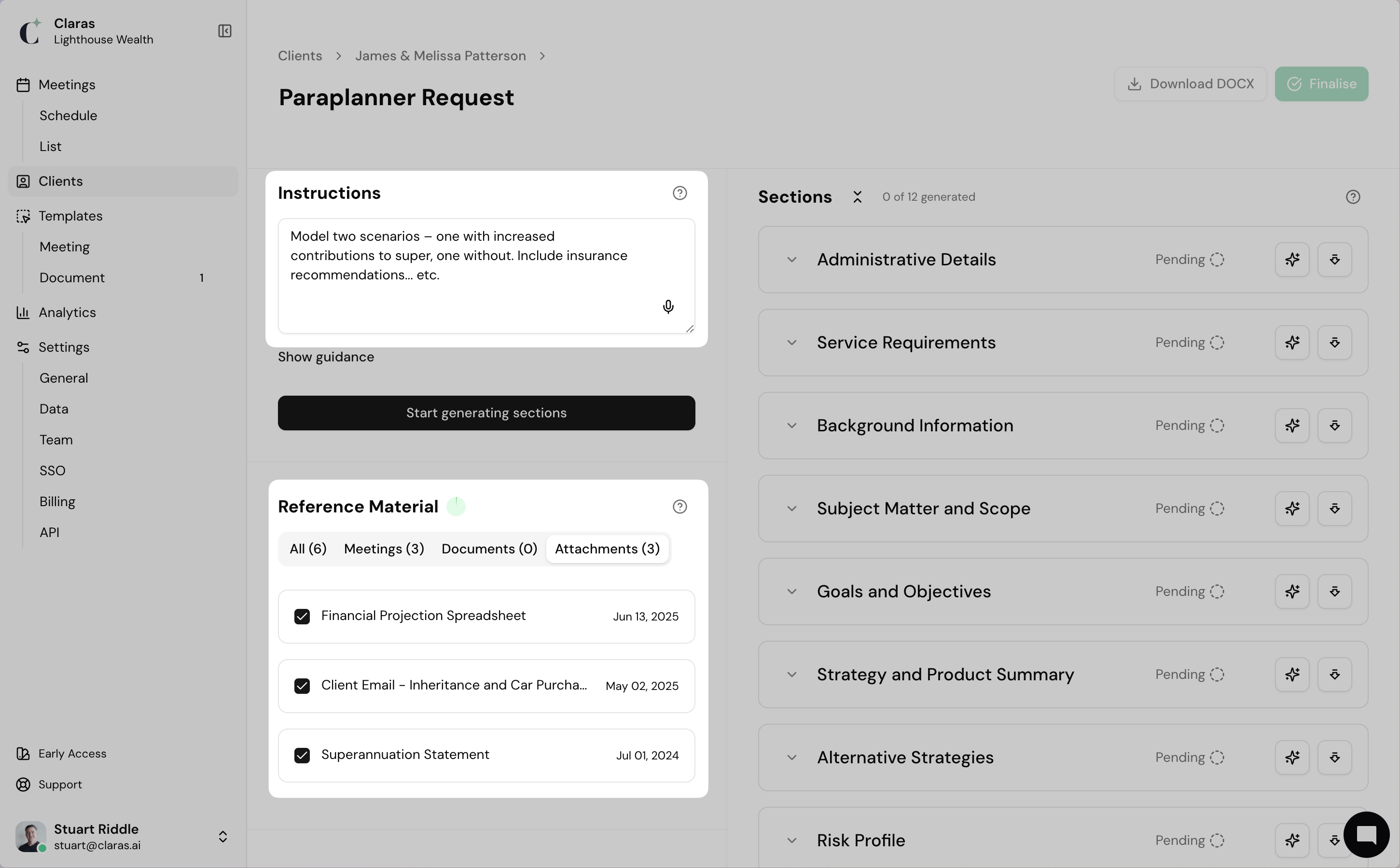
Task: Expand Subject Matter and Scope chevron
Action: pos(791,509)
